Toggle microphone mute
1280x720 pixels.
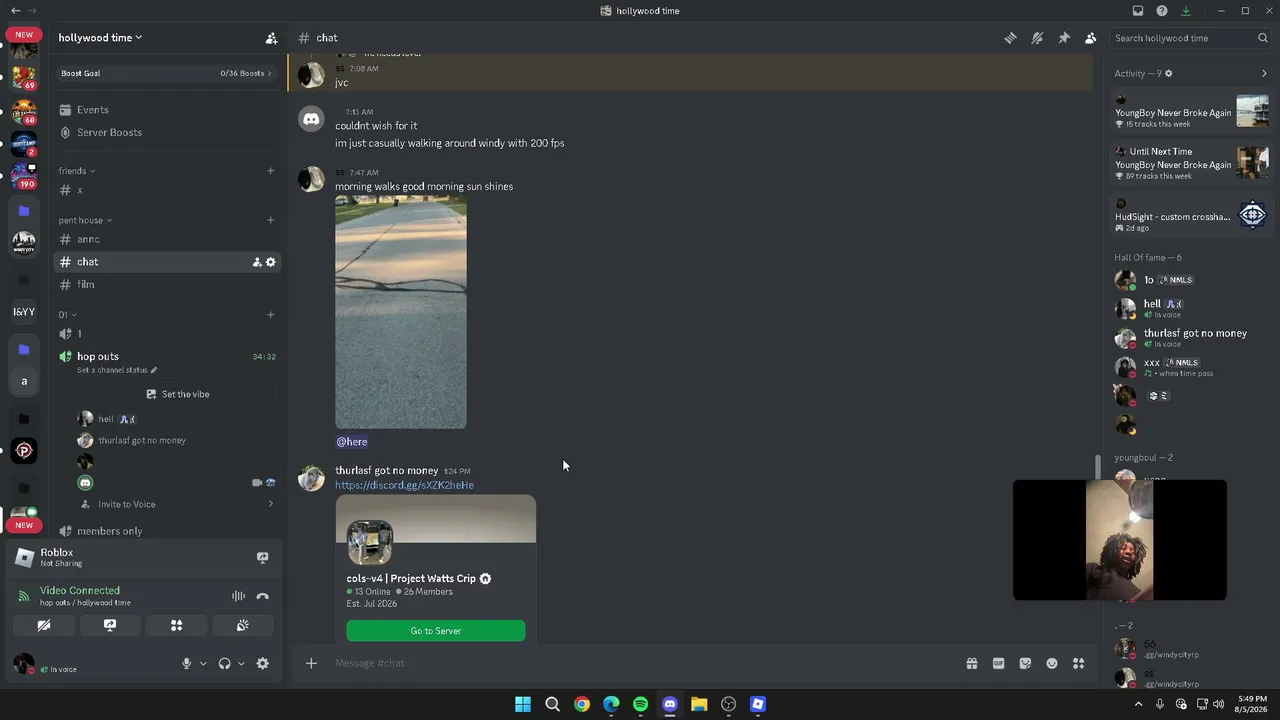click(x=186, y=663)
